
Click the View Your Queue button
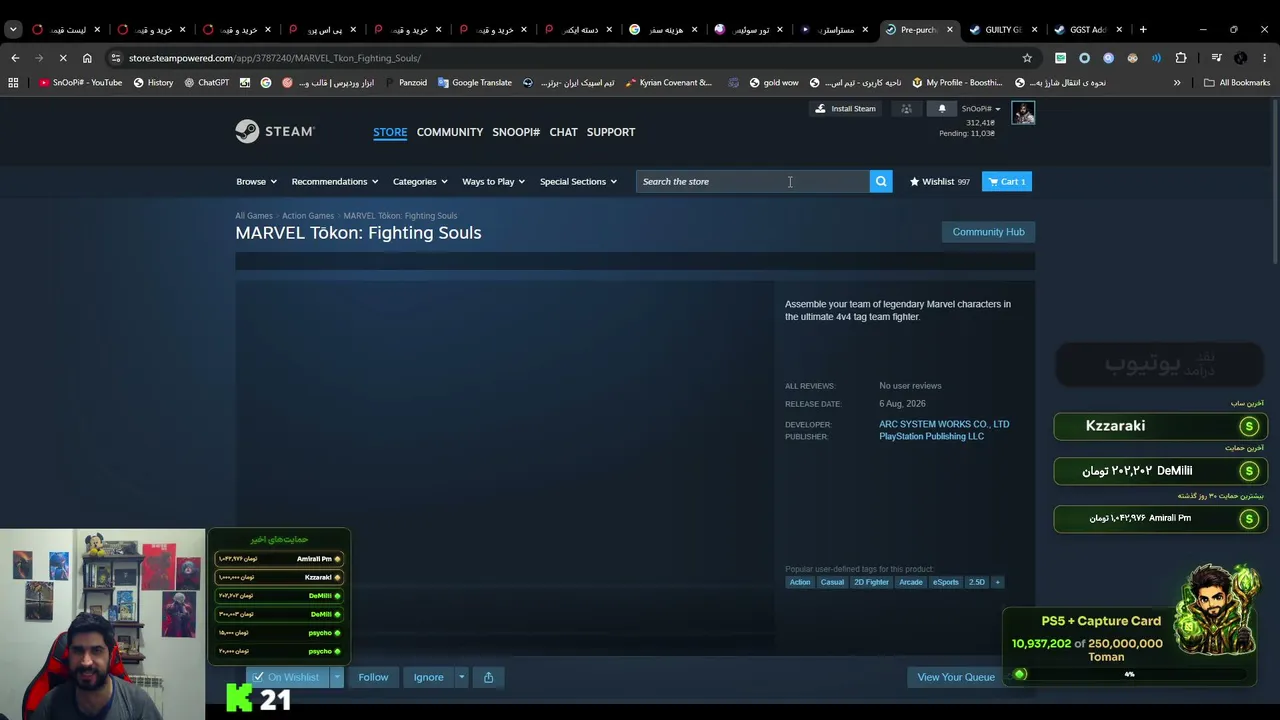click(x=956, y=677)
